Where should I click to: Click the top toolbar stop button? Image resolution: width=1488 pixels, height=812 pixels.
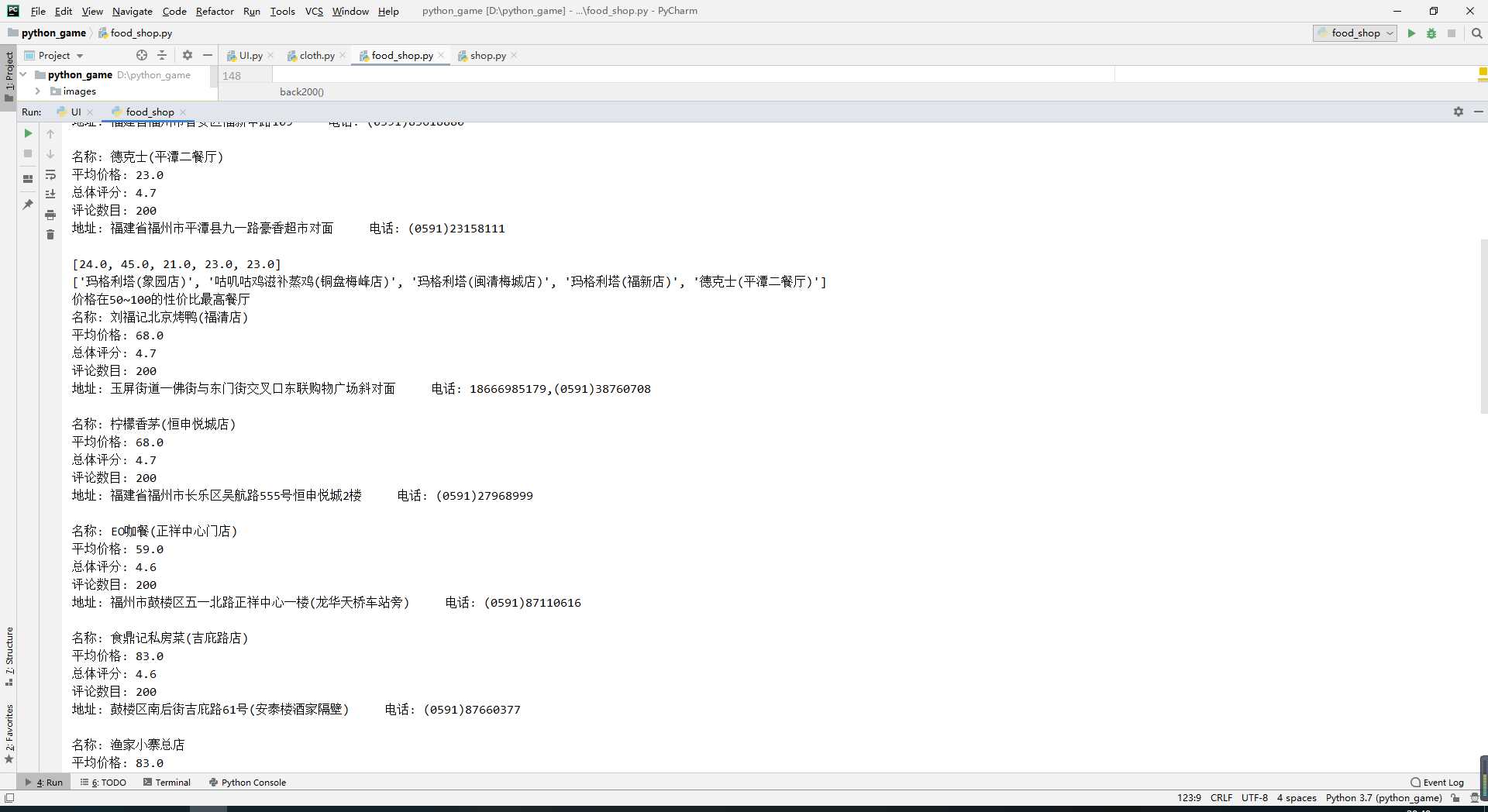tap(1452, 33)
